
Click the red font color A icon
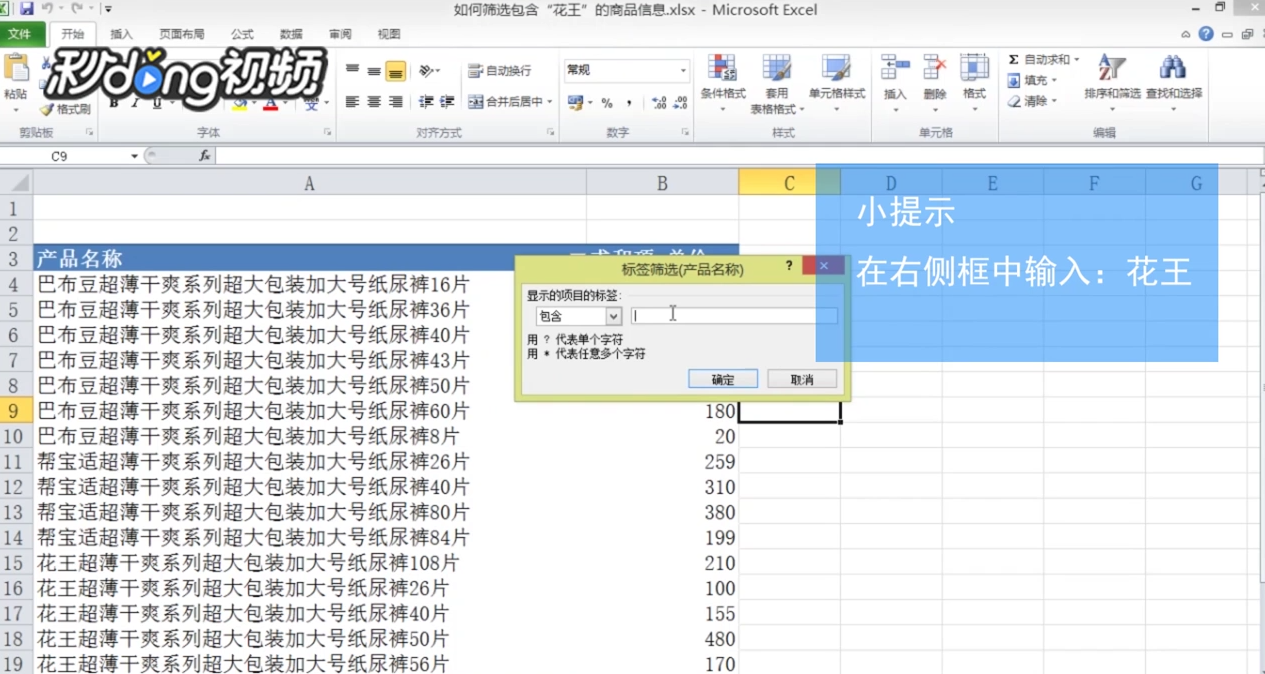pyautogui.click(x=270, y=103)
